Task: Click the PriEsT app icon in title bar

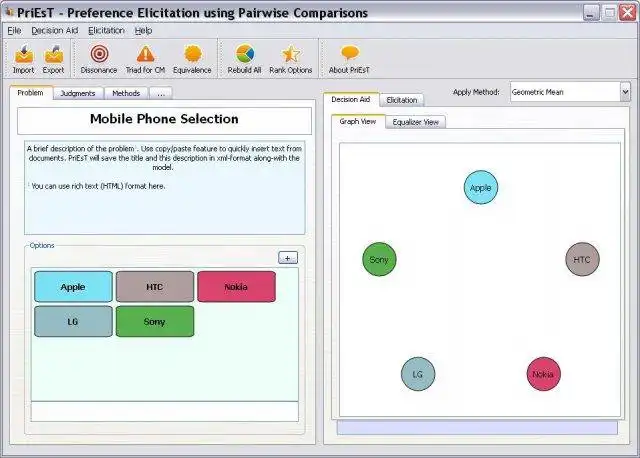Action: 9,12
